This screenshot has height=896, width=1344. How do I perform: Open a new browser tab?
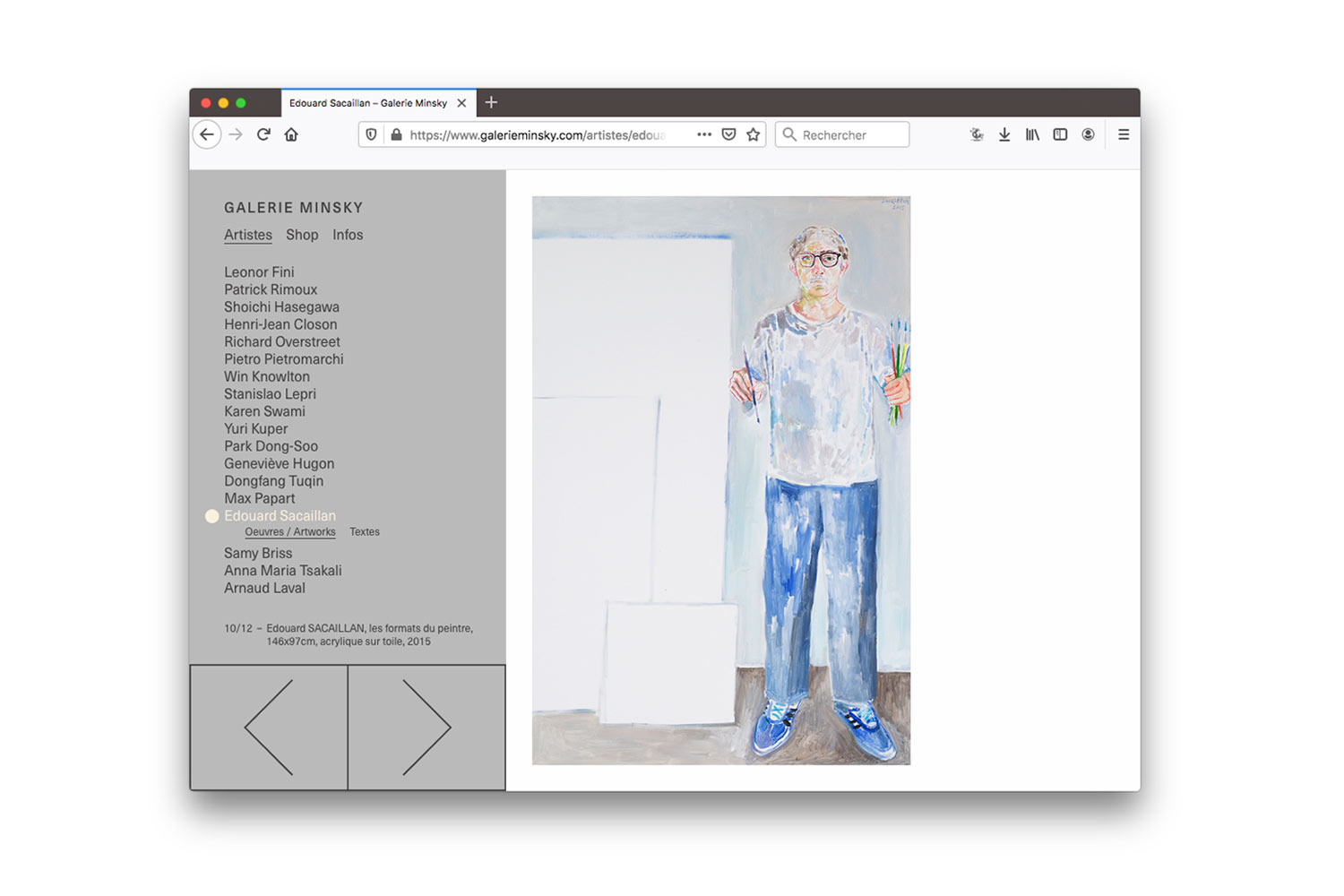pyautogui.click(x=491, y=103)
